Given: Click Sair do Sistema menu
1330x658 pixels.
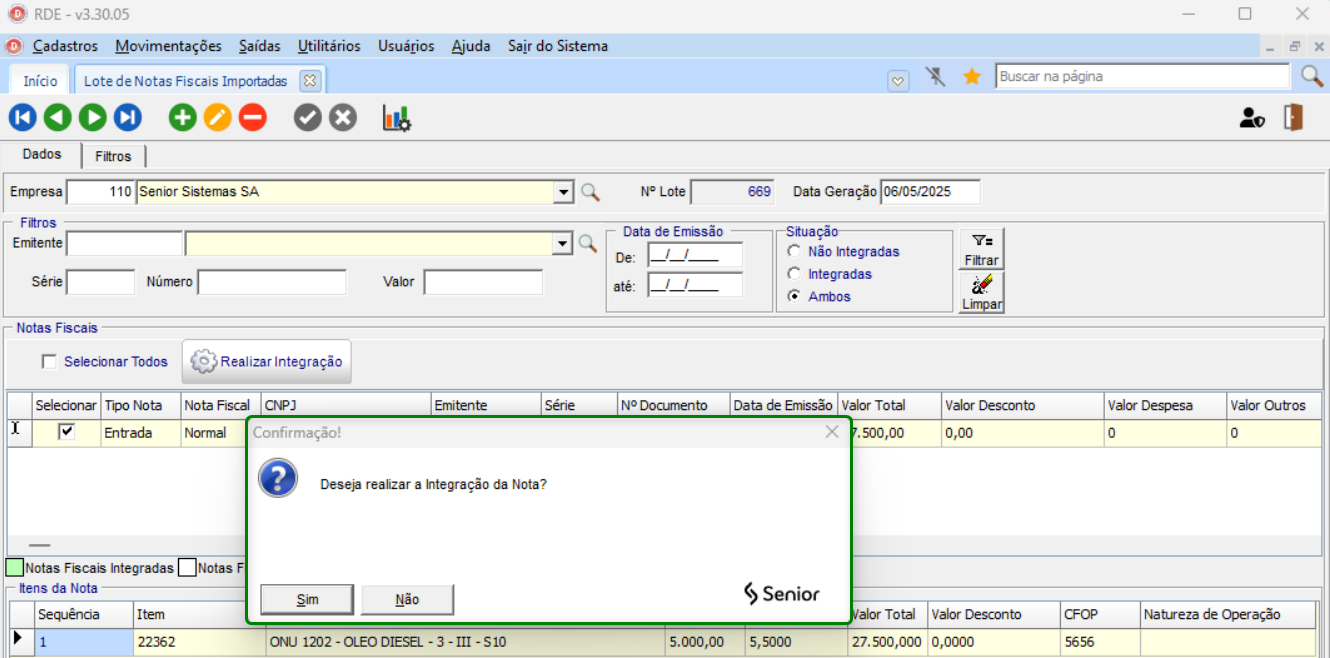Looking at the screenshot, I should 557,46.
